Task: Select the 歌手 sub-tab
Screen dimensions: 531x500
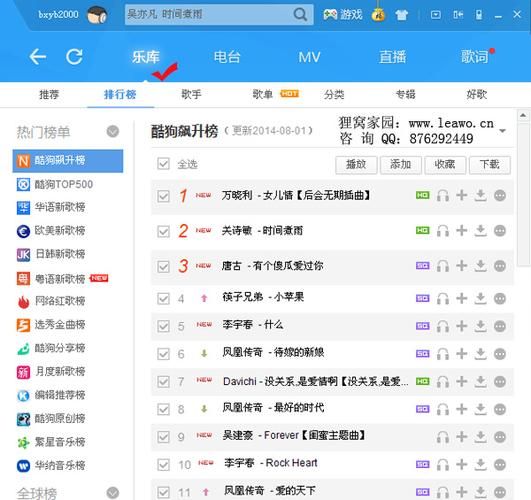Action: [x=191, y=94]
